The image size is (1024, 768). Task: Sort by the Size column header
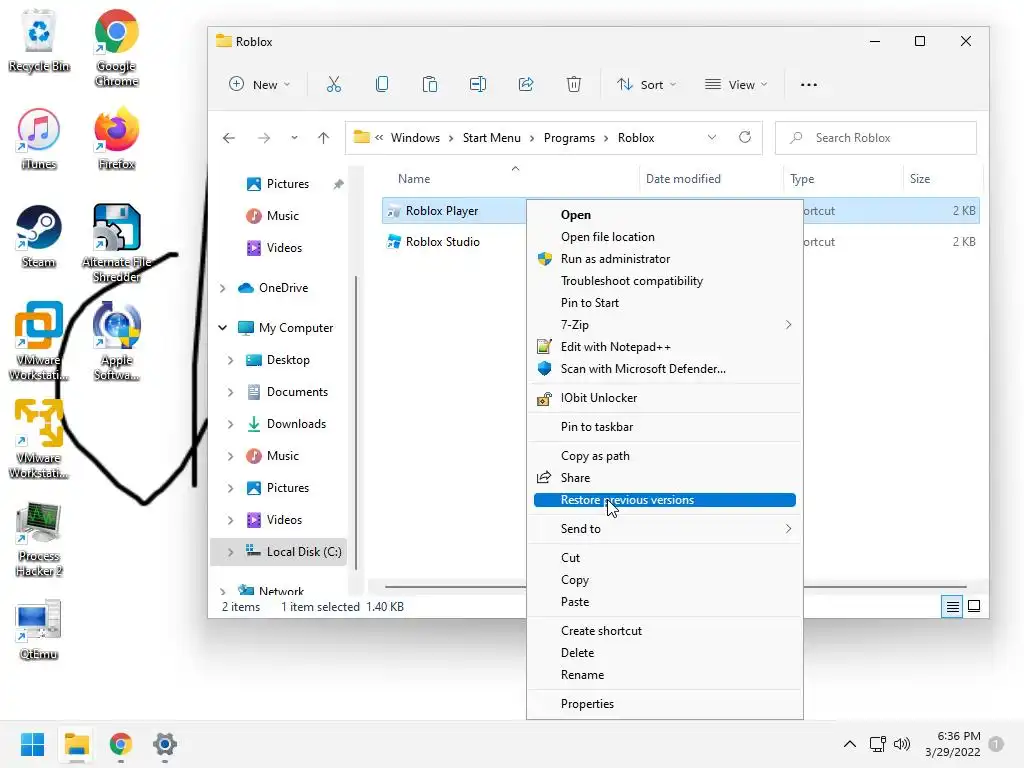click(x=920, y=179)
